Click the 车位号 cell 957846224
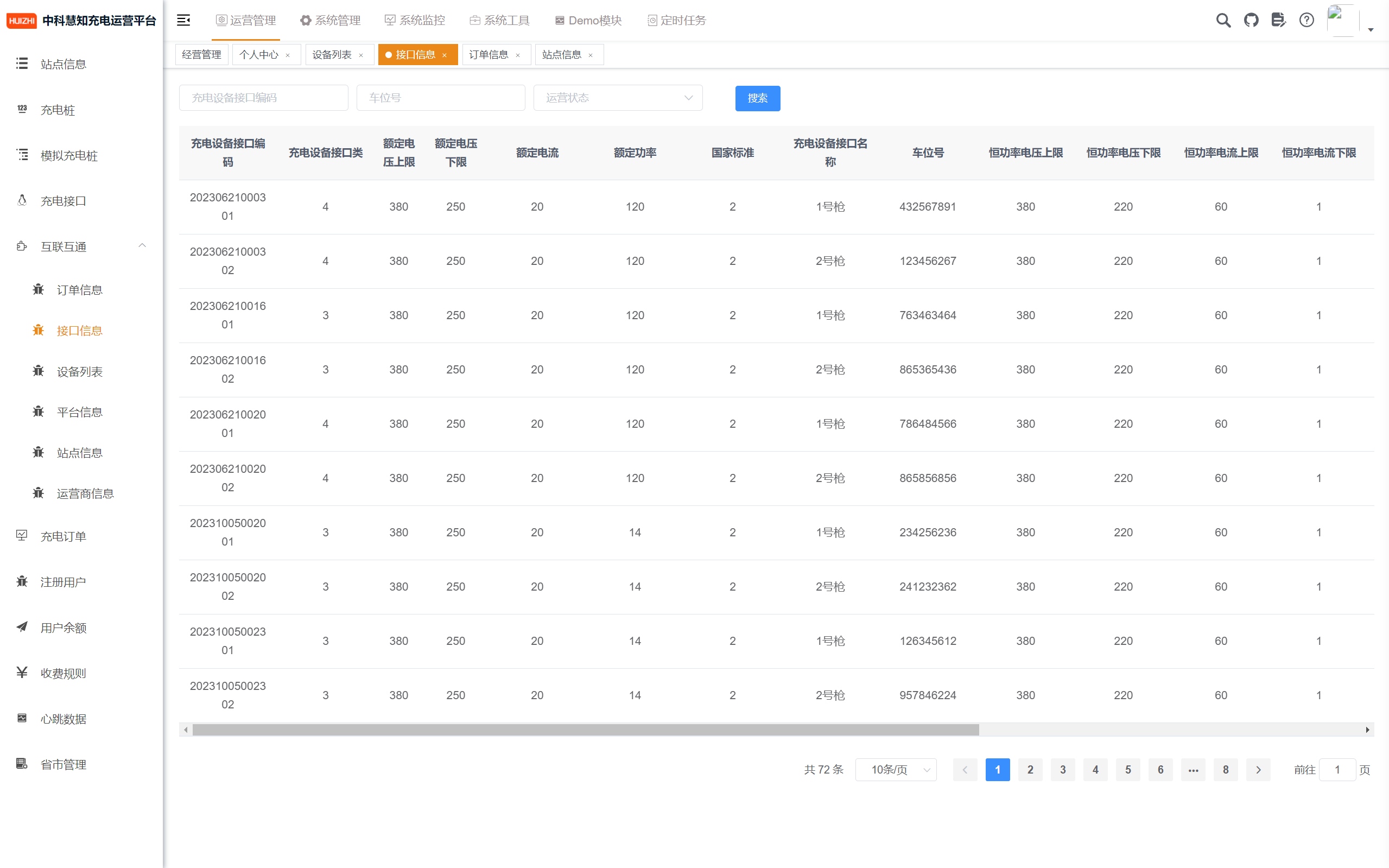The image size is (1389, 868). [x=928, y=695]
